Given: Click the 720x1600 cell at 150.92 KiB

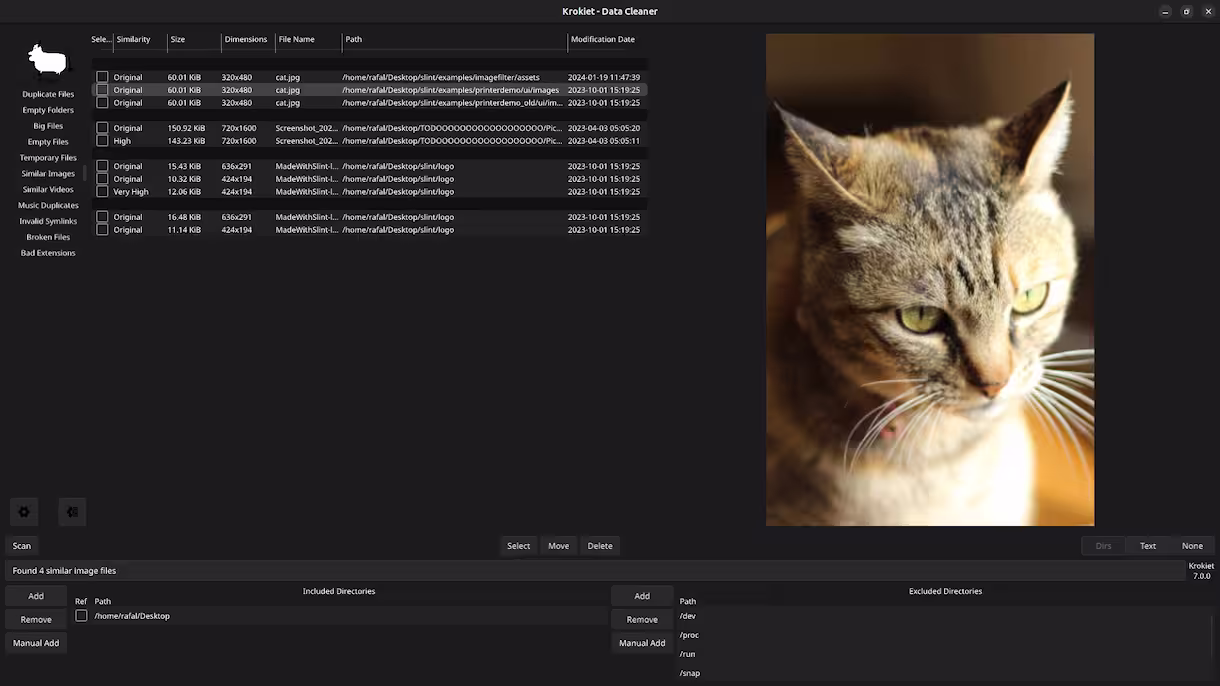Looking at the screenshot, I should tap(239, 128).
